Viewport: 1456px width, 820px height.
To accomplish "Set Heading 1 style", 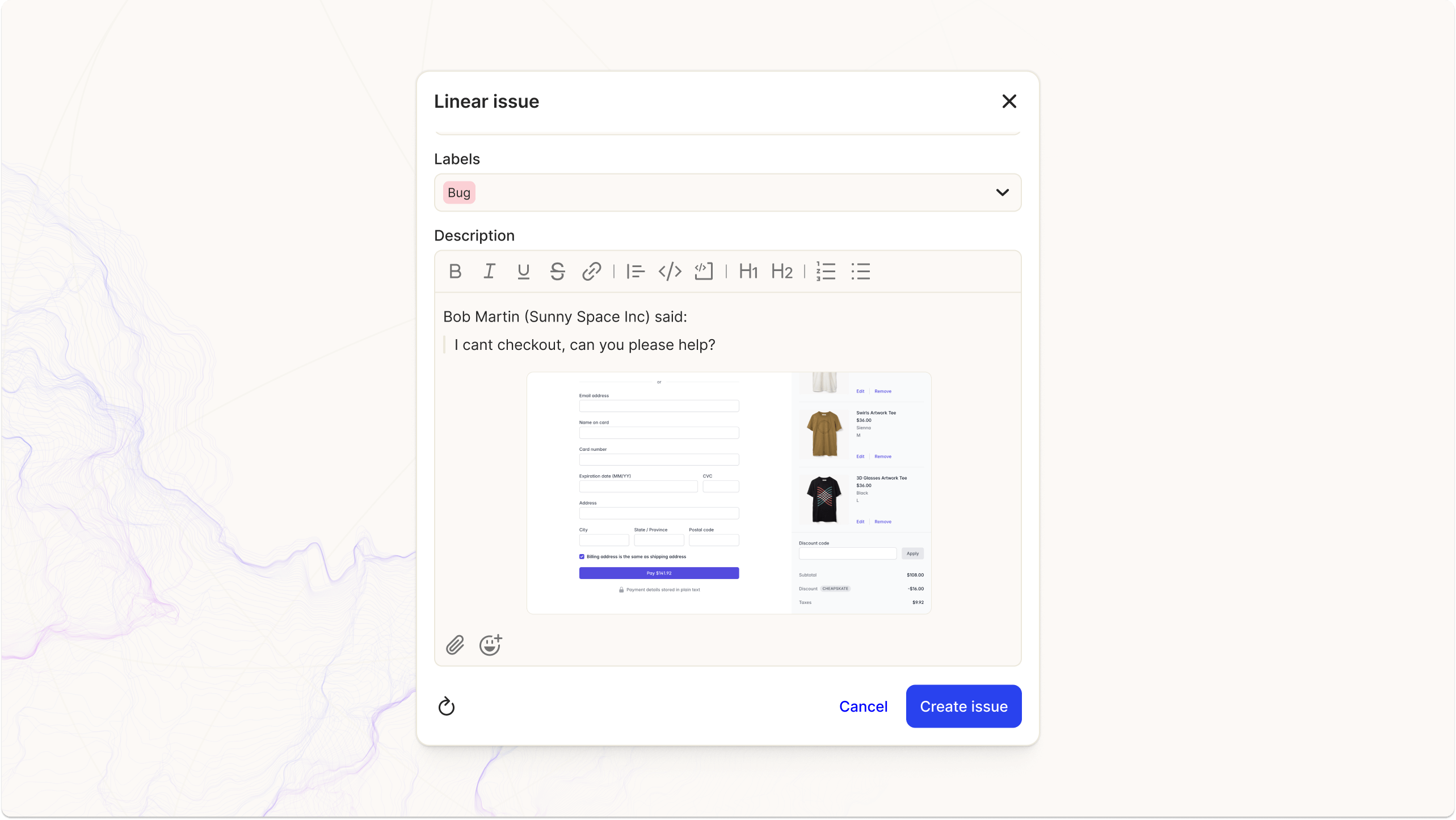I will pyautogui.click(x=748, y=272).
